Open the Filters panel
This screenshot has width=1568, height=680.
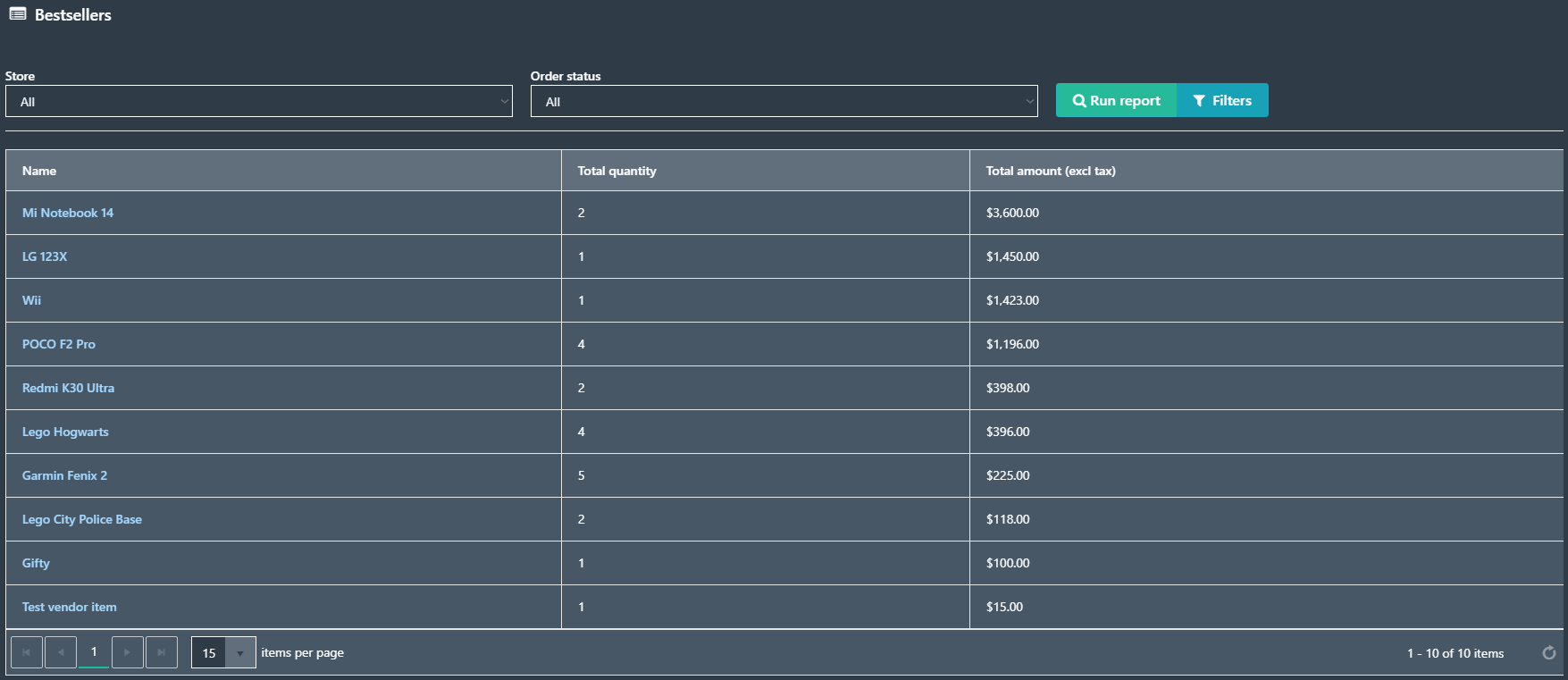pos(1222,100)
